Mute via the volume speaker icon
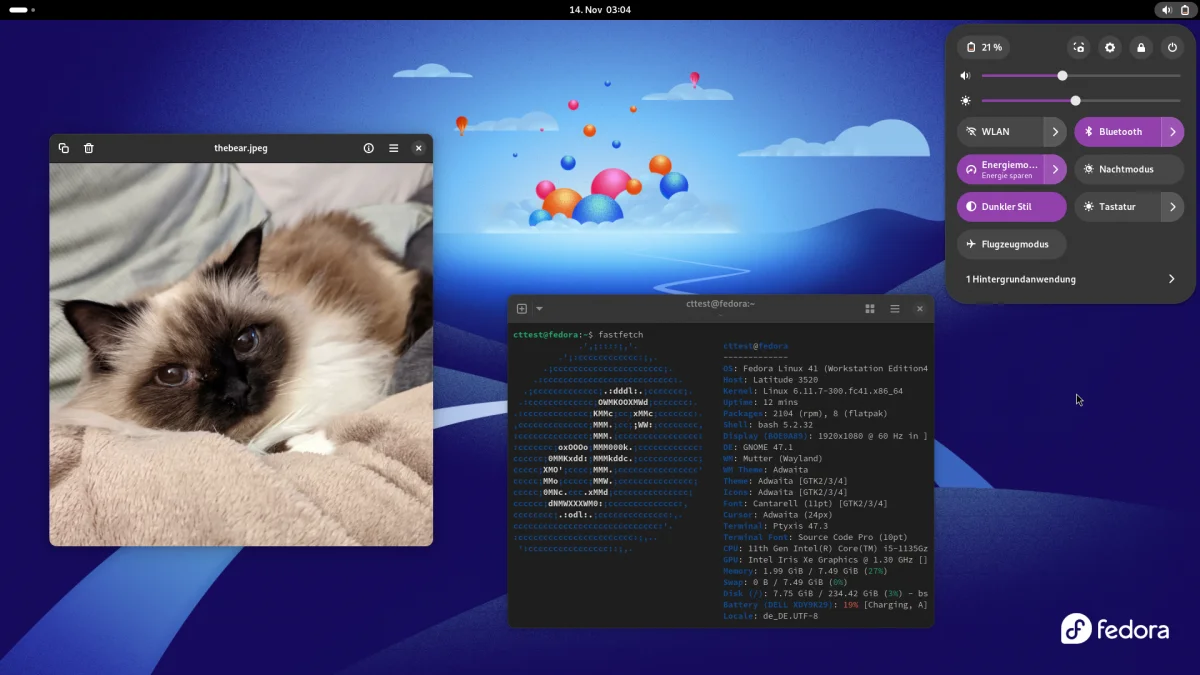 (x=965, y=76)
